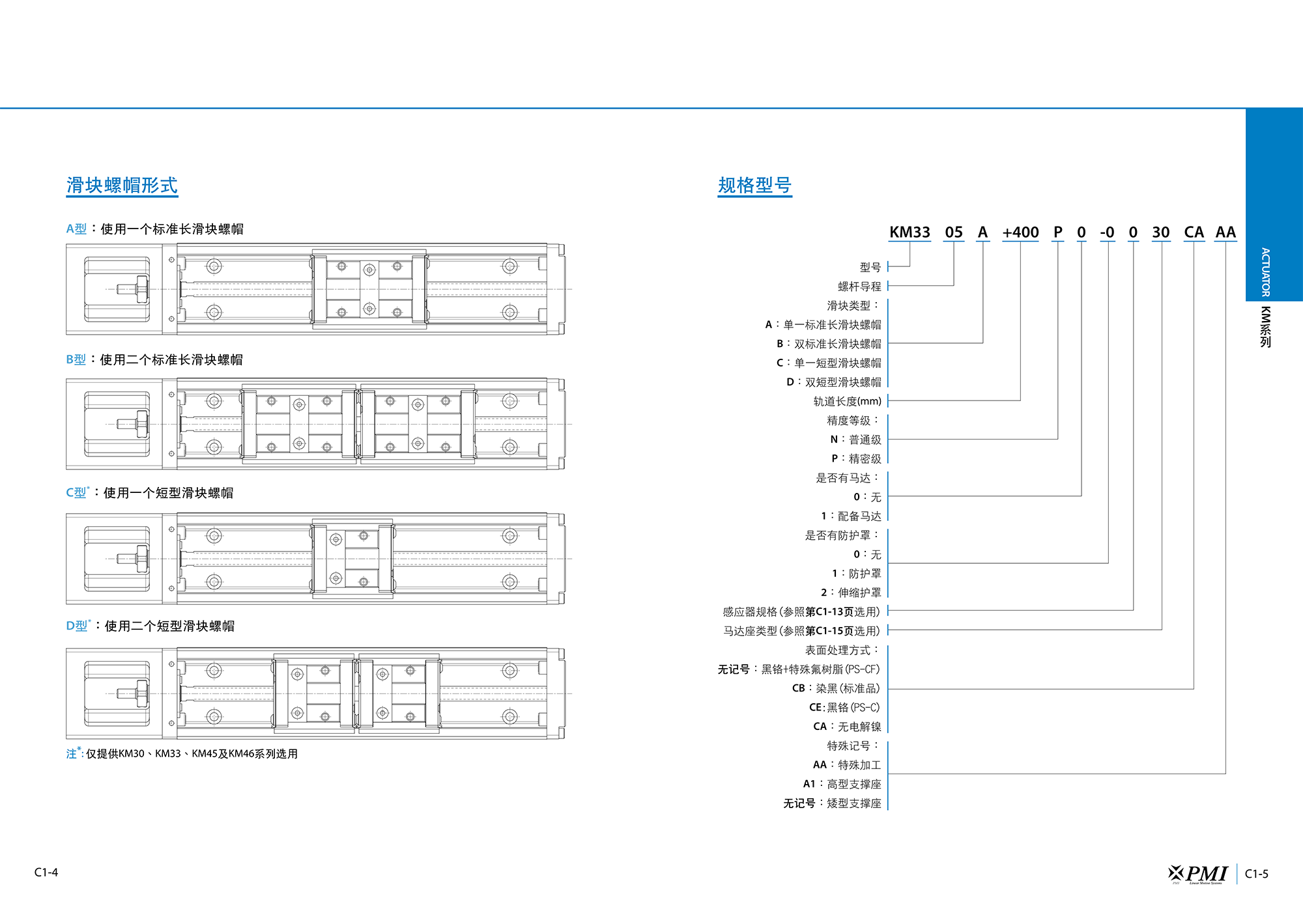
Task: Click the 精度等级 label
Action: click(x=853, y=420)
